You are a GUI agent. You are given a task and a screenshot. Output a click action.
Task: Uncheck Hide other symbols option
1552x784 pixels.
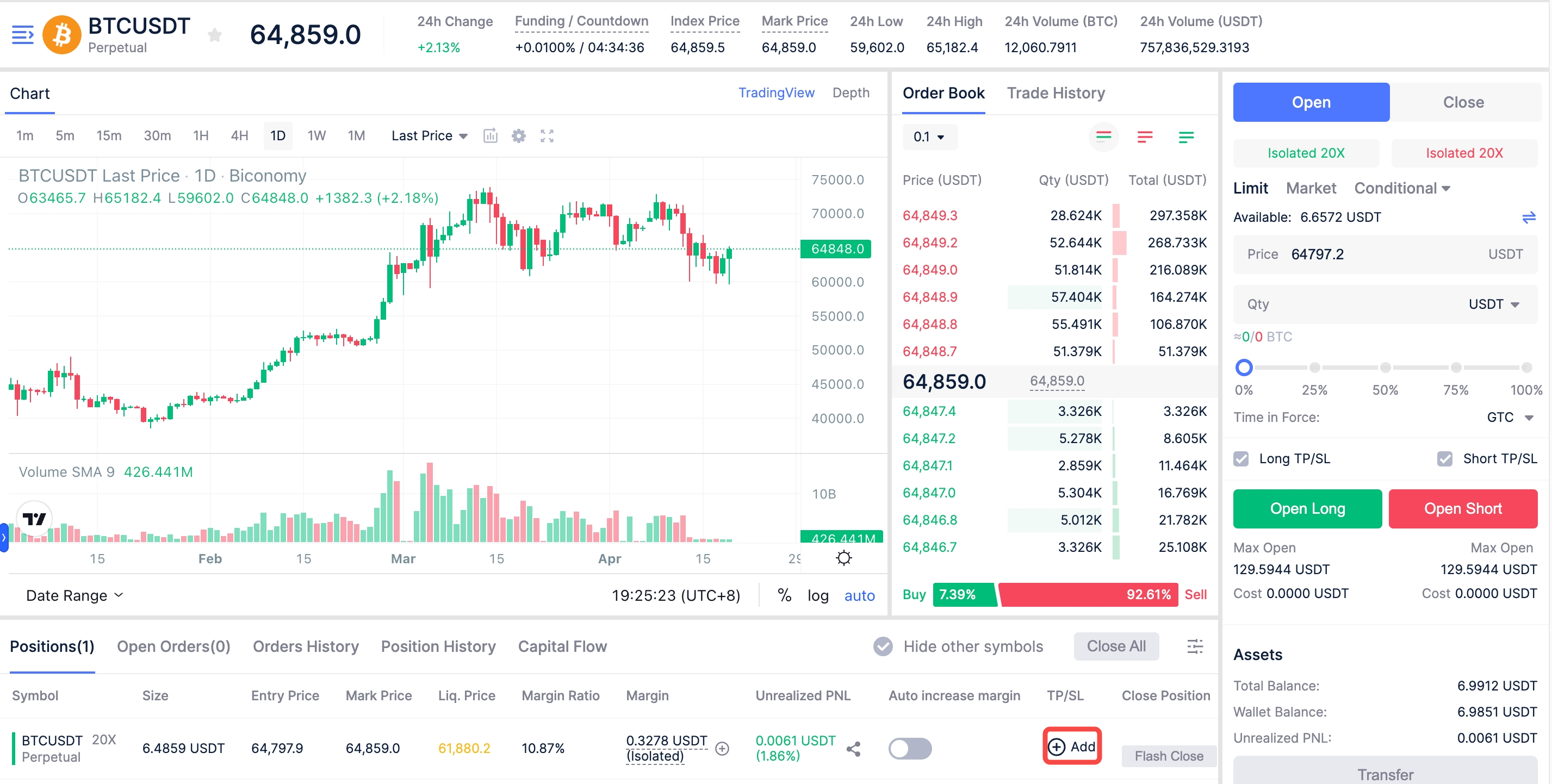[883, 646]
